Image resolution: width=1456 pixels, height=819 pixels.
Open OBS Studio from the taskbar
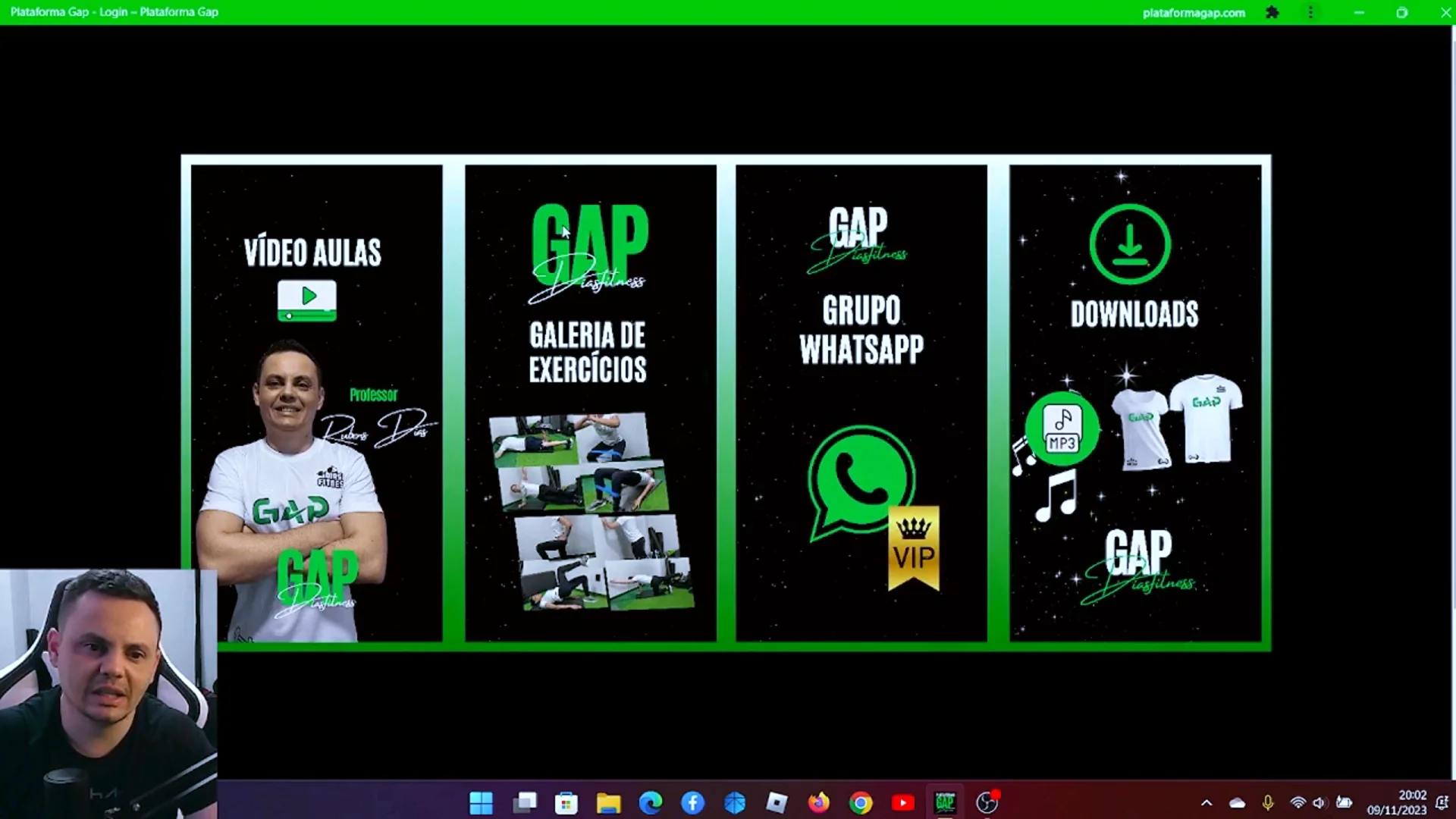tap(988, 802)
